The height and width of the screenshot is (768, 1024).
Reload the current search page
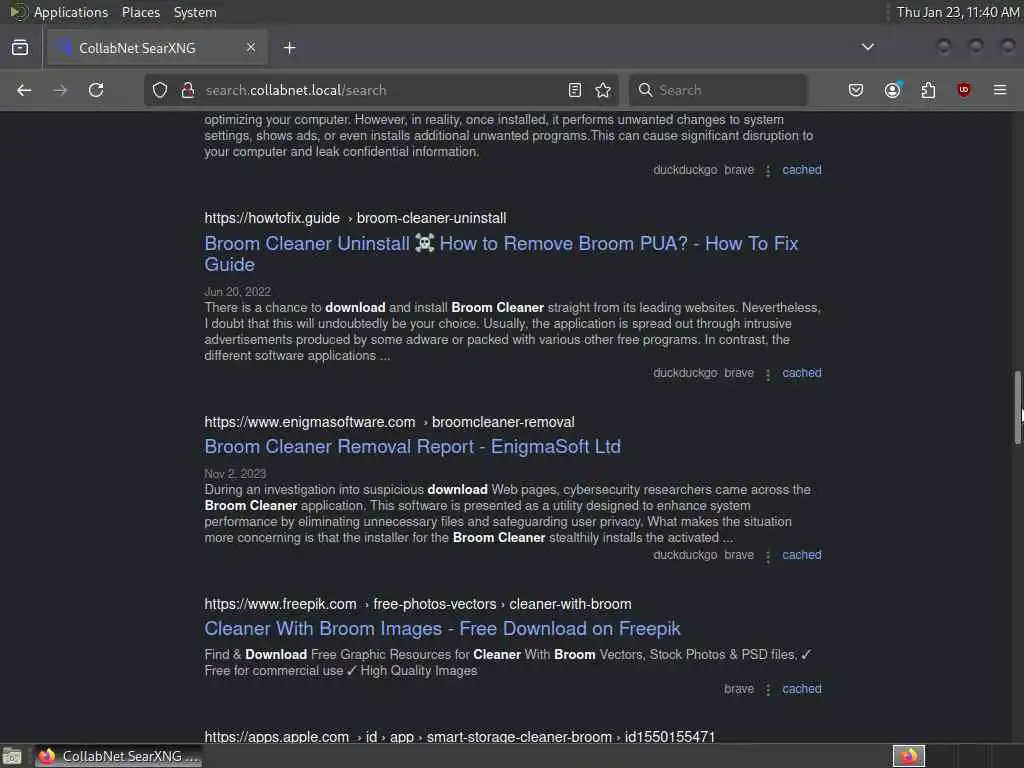point(96,90)
